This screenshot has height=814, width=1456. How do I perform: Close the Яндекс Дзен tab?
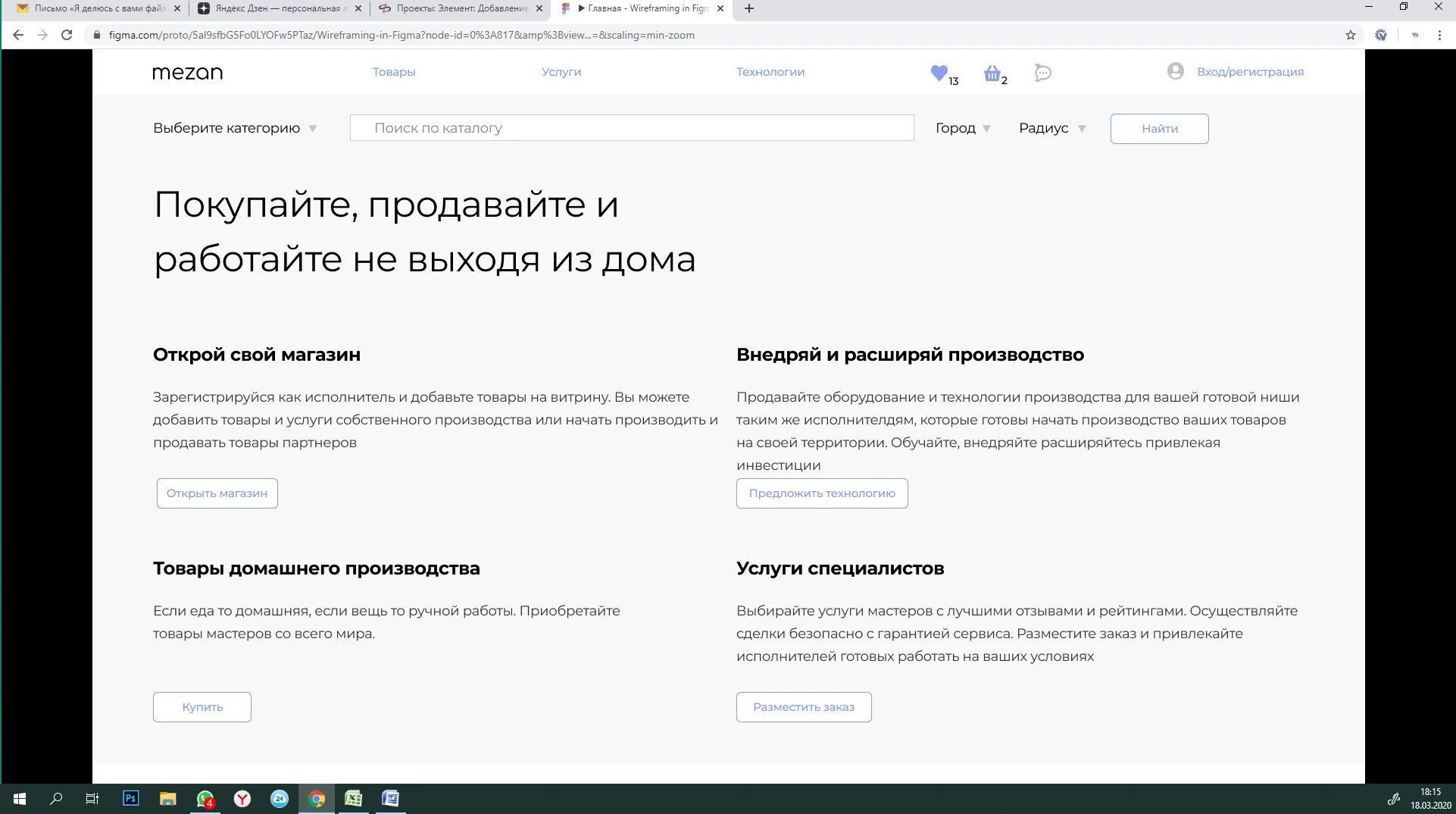pos(358,8)
